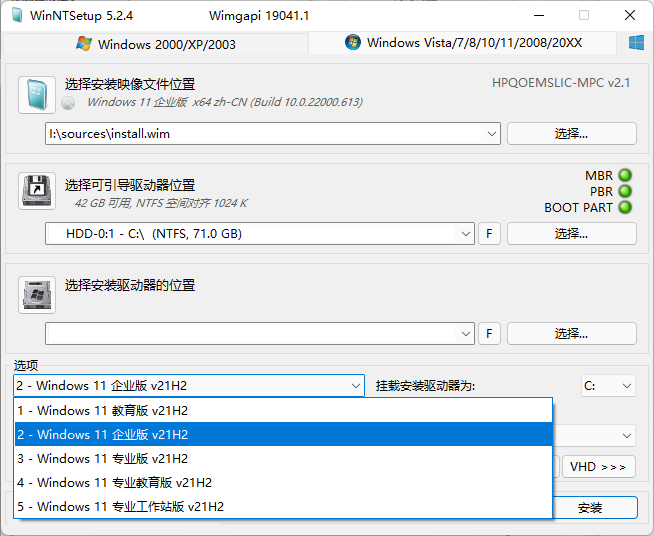Click 选择... button for boot drive
654x536 pixels.
[571, 234]
